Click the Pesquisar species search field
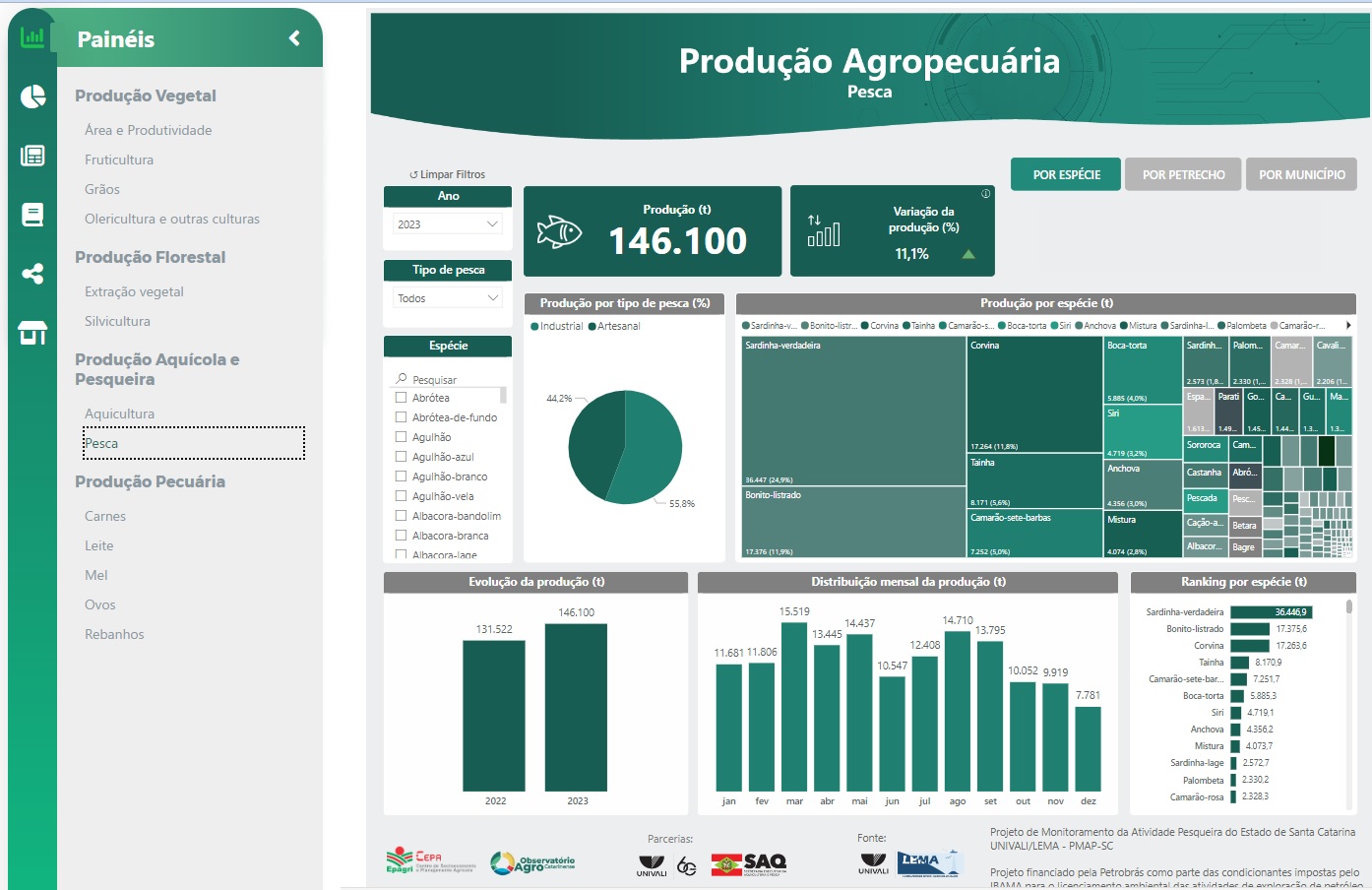The image size is (1372, 890). click(450, 379)
